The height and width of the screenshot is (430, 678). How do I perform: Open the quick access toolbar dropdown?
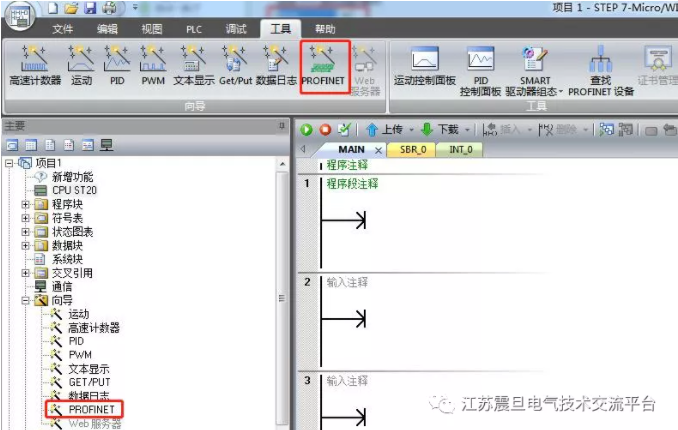pyautogui.click(x=135, y=7)
